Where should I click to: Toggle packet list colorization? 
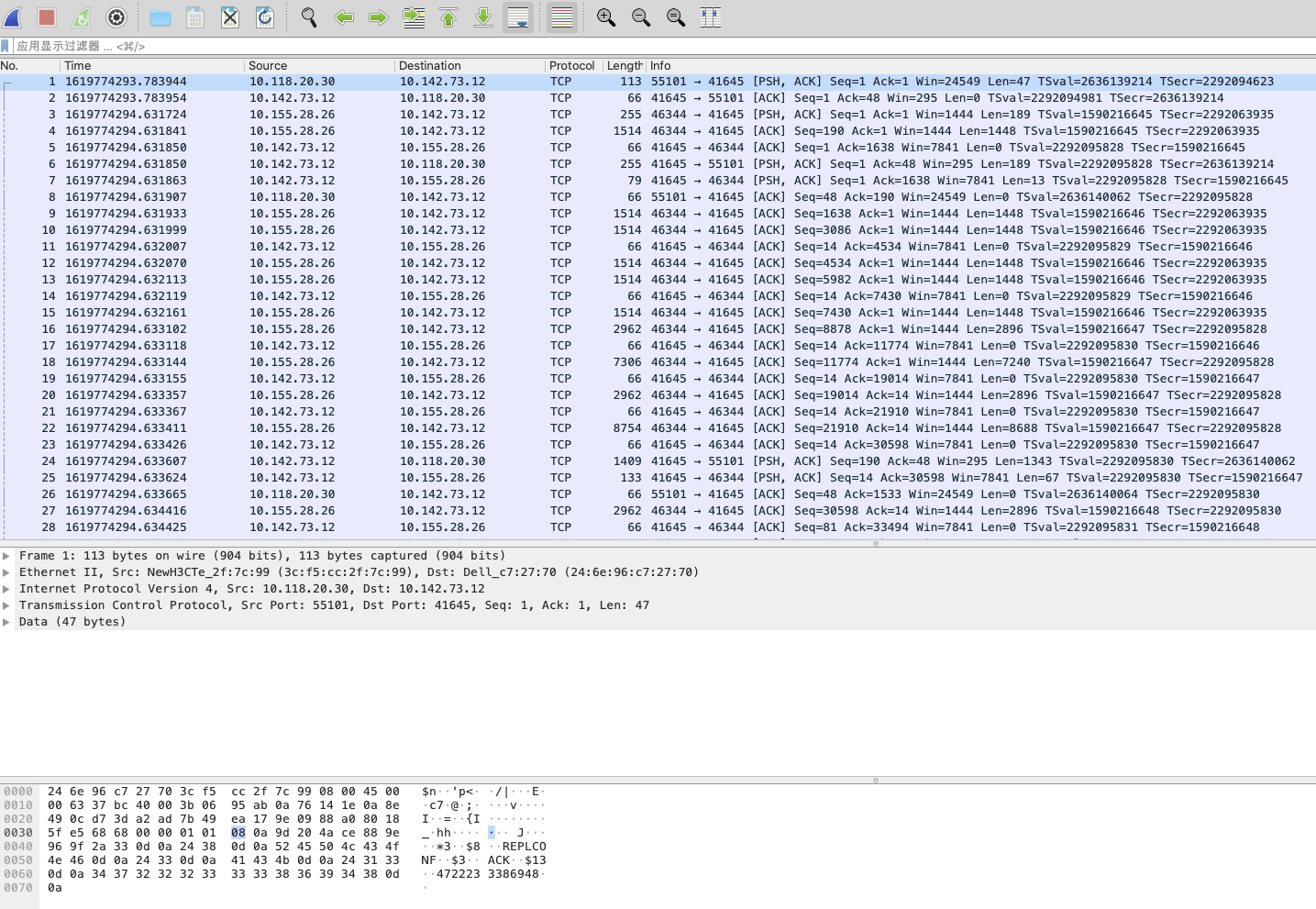(x=560, y=17)
